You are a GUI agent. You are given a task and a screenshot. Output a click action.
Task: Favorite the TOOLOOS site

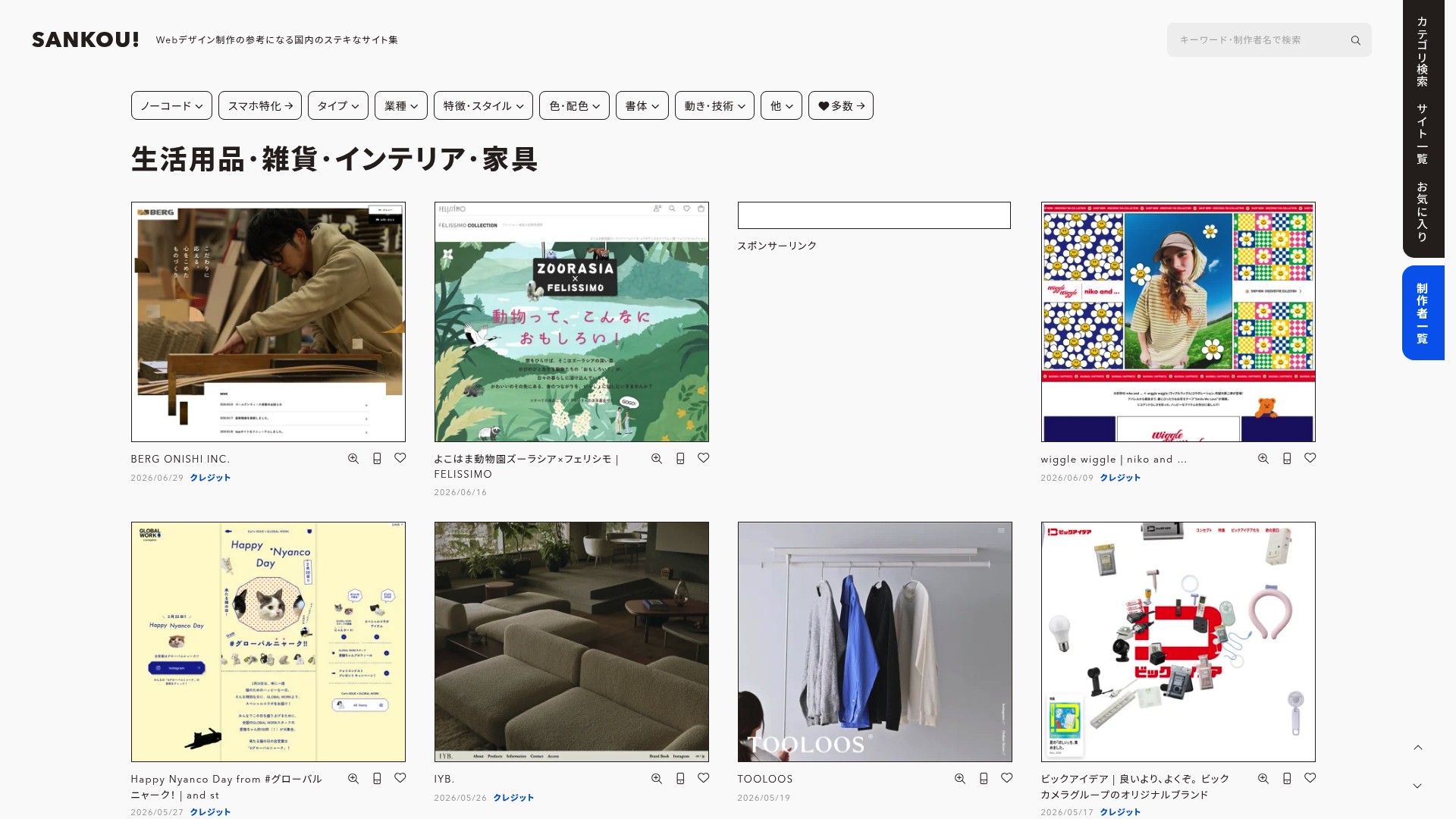coord(1007,778)
